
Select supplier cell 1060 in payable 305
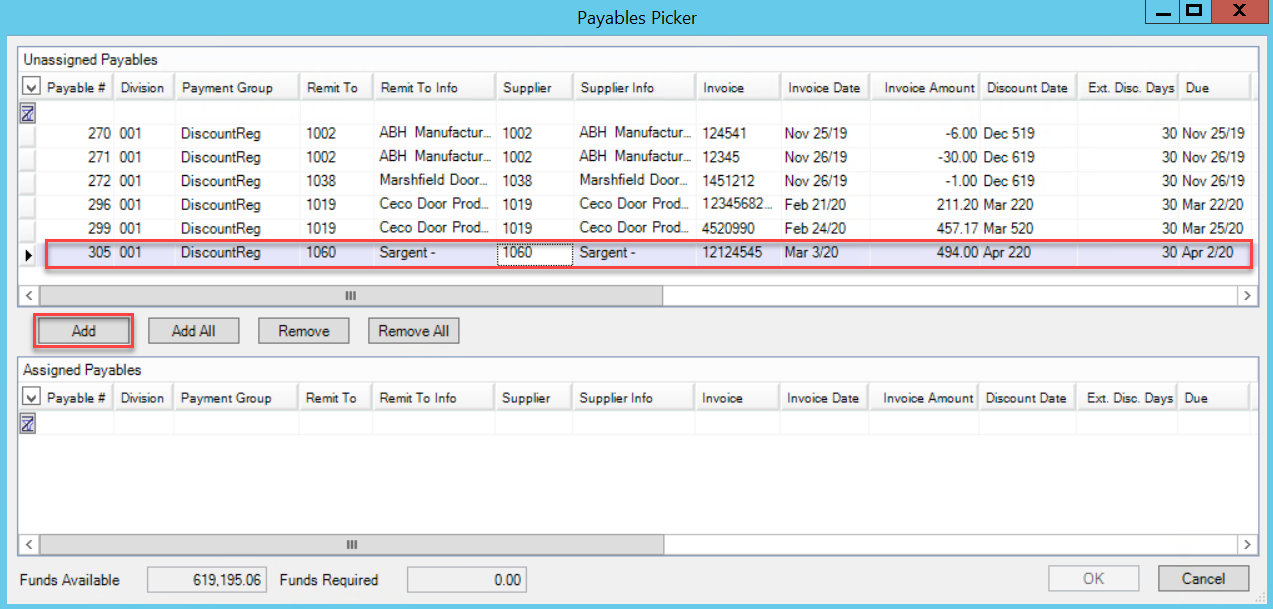pyautogui.click(x=535, y=253)
